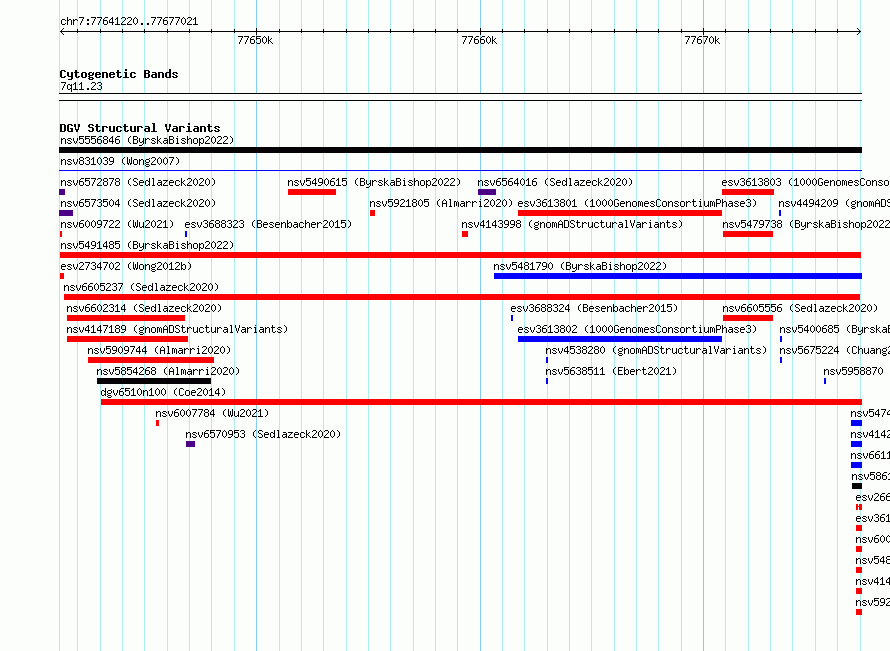Screen dimensions: 890x651
Task: Select the red bar under esv3613803
Action: pyautogui.click(x=748, y=192)
